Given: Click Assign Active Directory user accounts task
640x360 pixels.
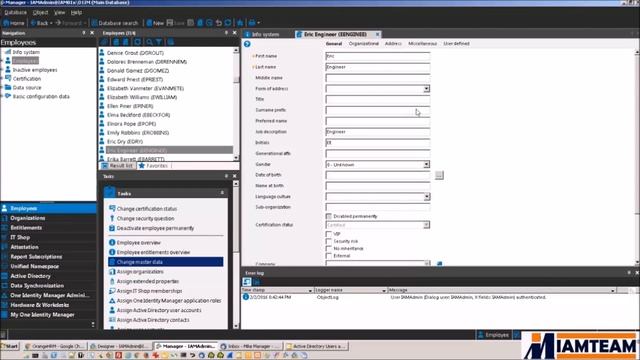Looking at the screenshot, I should pos(159,310).
